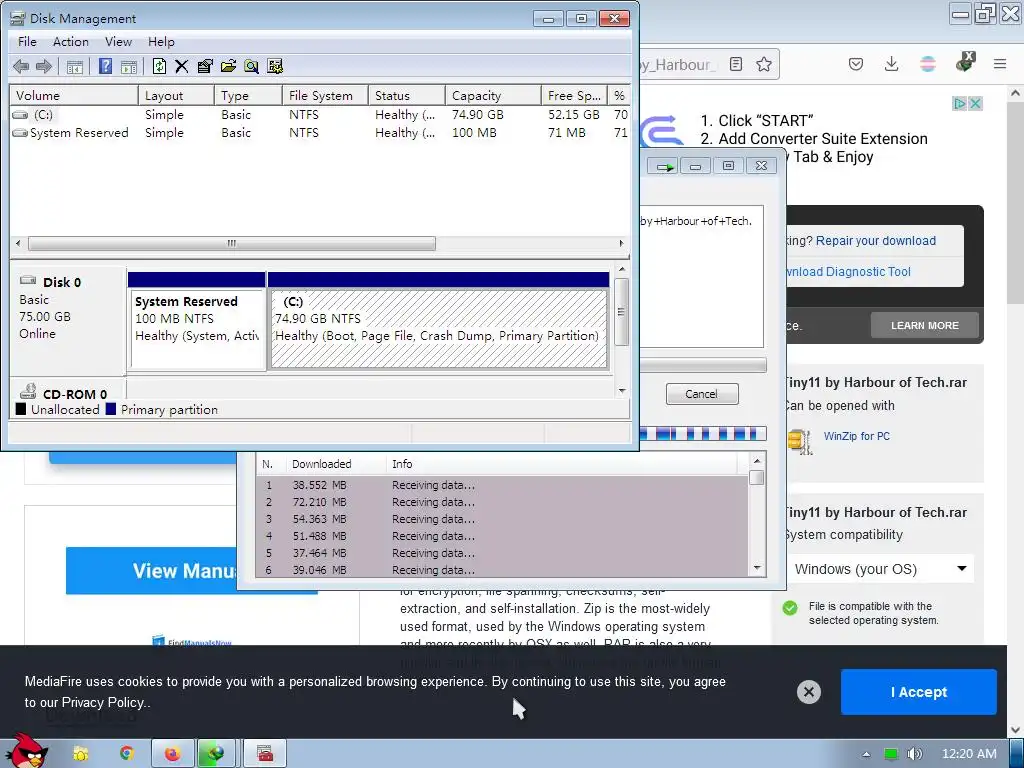This screenshot has height=768, width=1024.
Task: Select the (C:) volume row in list
Action: click(x=320, y=114)
